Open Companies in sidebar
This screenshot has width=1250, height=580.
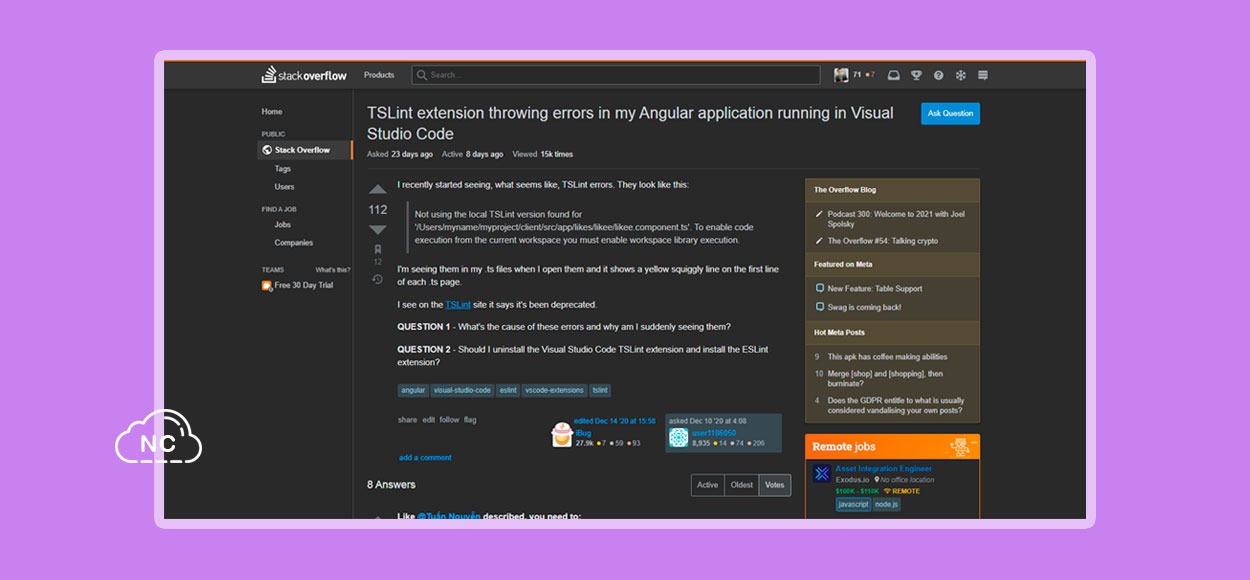pyautogui.click(x=294, y=242)
